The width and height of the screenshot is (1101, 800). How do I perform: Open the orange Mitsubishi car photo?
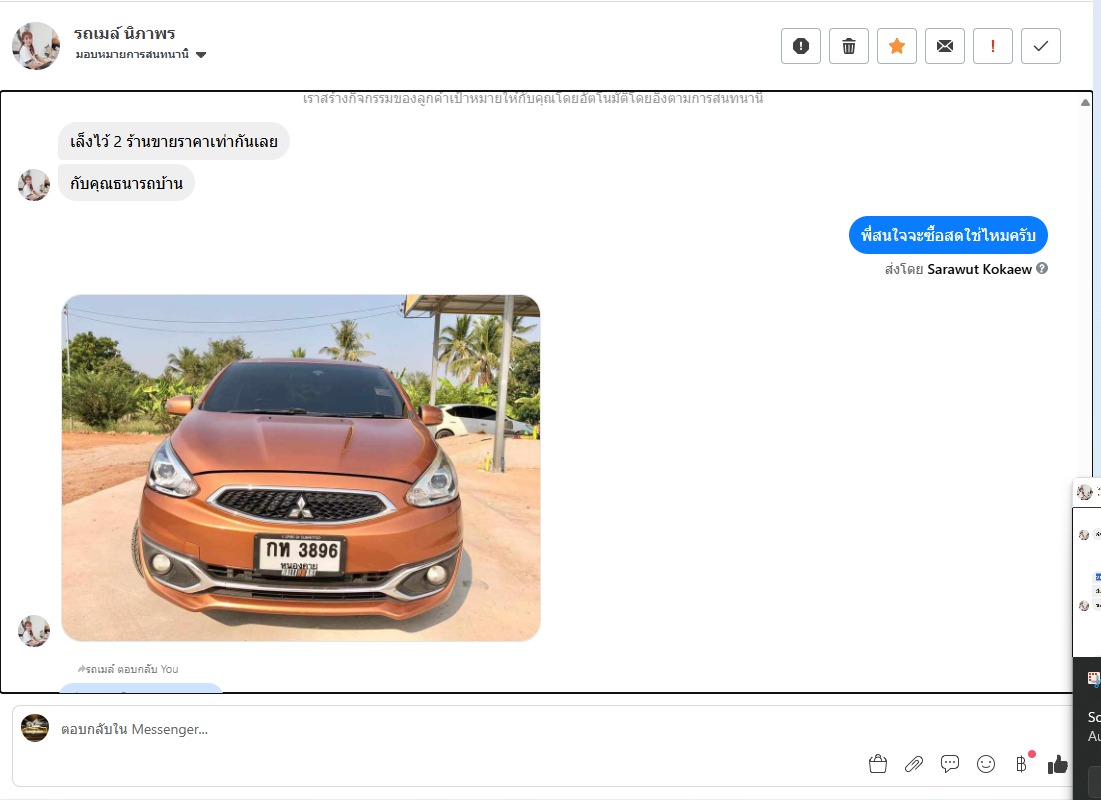301,467
